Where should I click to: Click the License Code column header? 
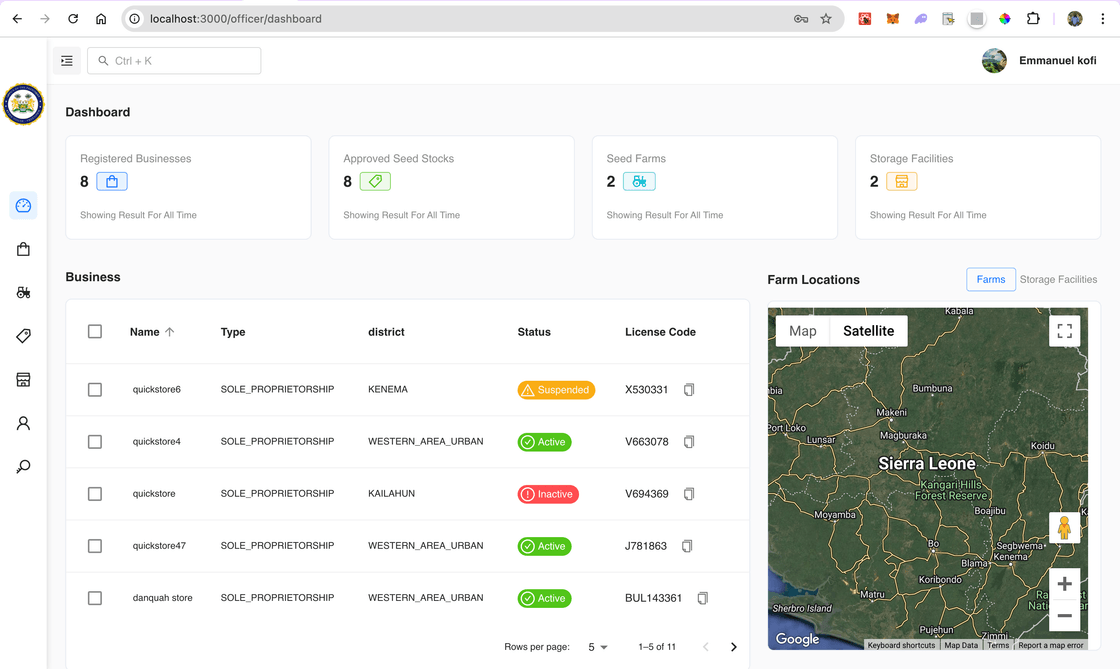coord(660,332)
